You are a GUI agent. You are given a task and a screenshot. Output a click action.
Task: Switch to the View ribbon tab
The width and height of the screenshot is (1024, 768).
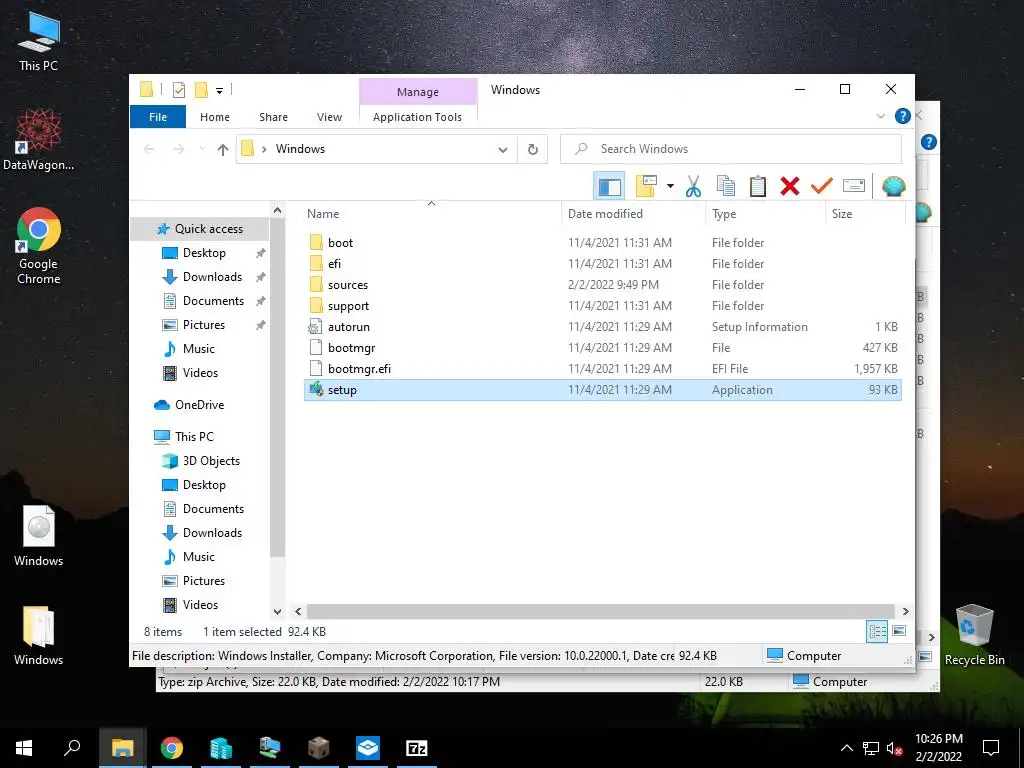coord(329,117)
